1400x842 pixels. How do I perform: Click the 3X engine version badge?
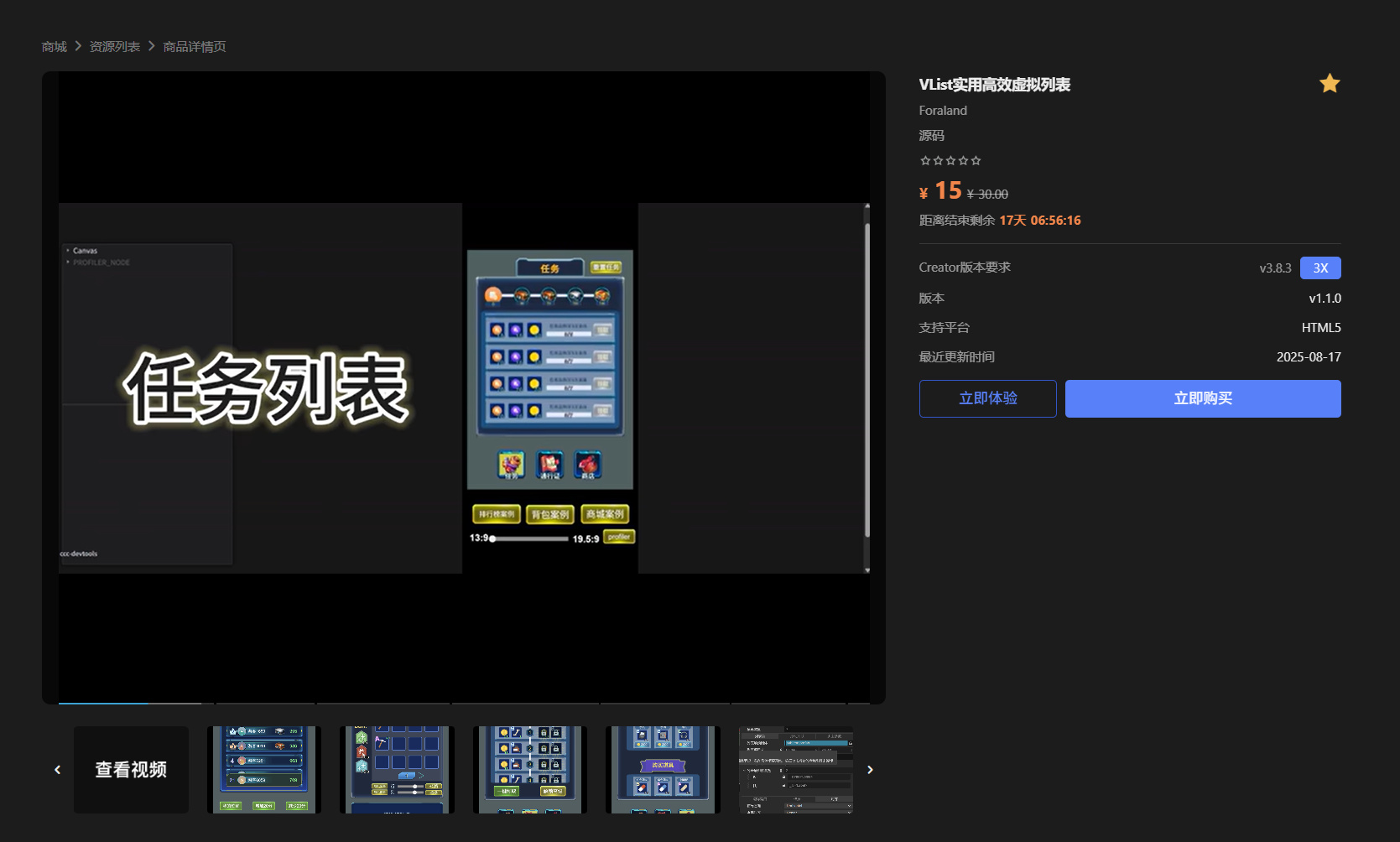(1320, 268)
